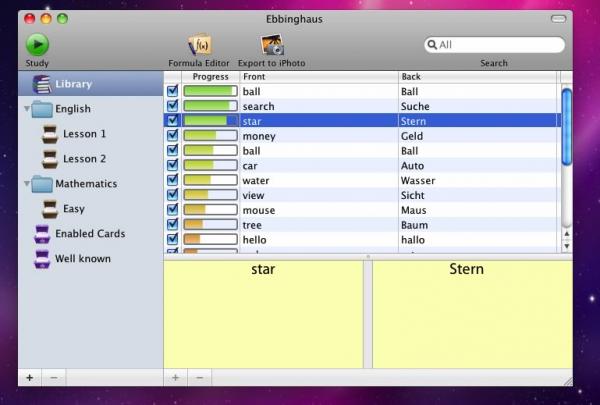Uncheck the view card checkbox
This screenshot has height=405, width=600.
coord(173,195)
